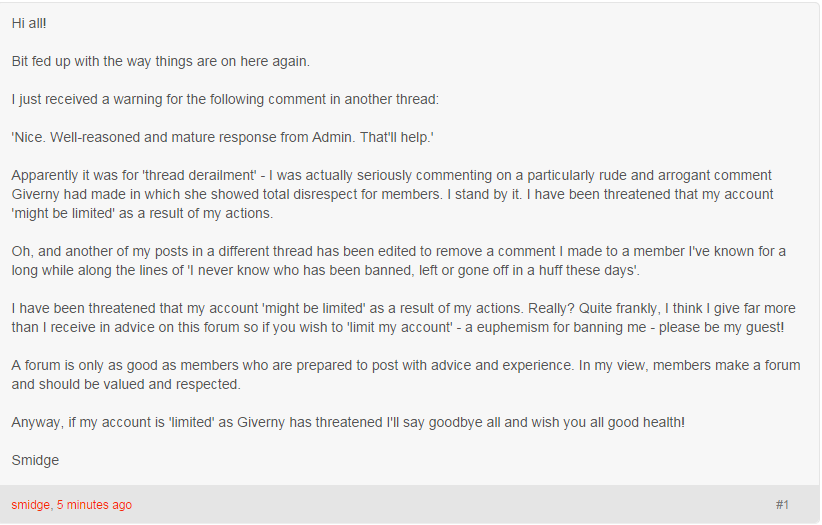
Task: Open smidge's user profile link
Action: tap(30, 505)
